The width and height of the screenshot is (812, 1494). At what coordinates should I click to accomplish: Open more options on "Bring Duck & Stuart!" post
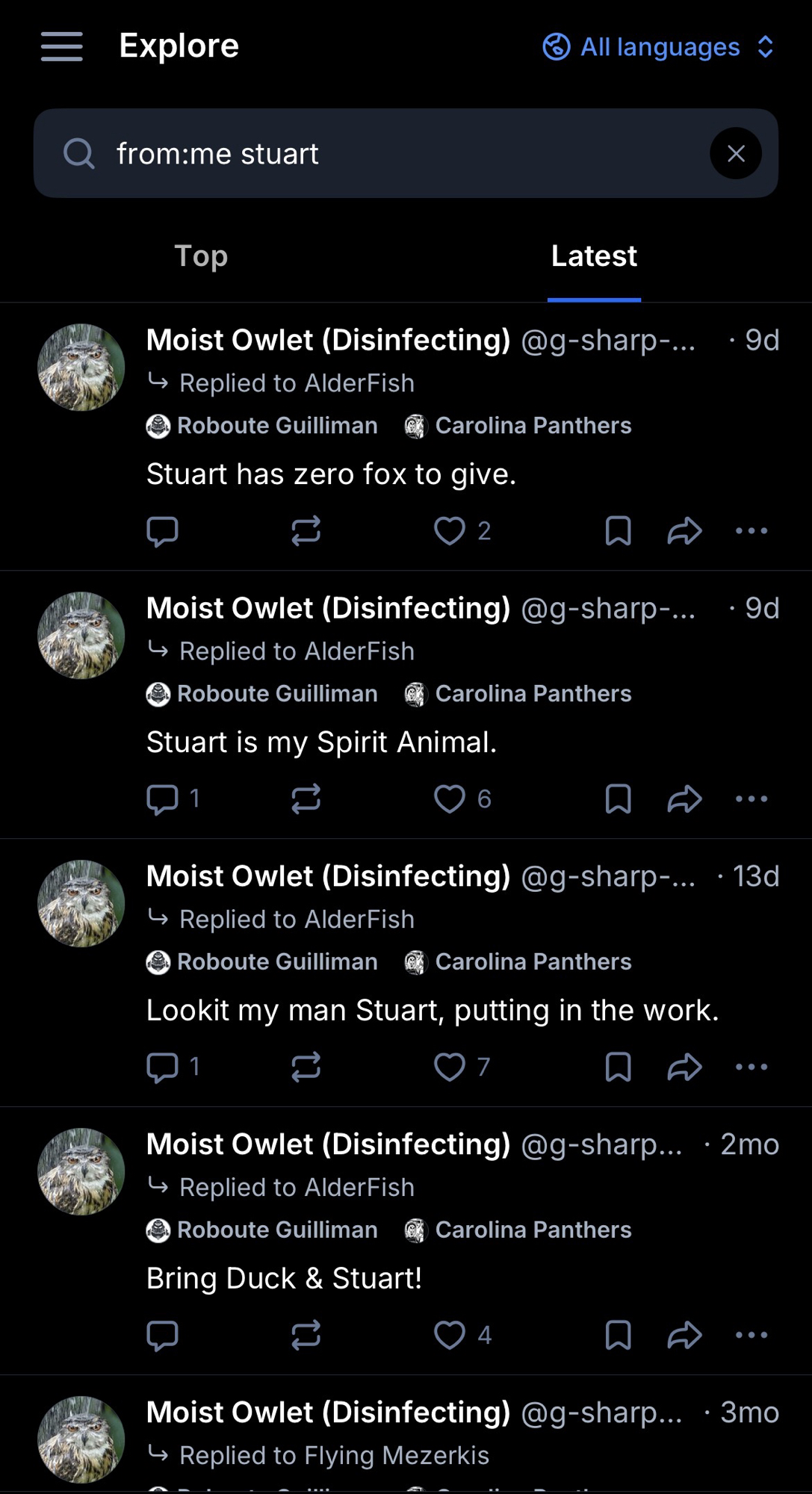coord(751,1335)
